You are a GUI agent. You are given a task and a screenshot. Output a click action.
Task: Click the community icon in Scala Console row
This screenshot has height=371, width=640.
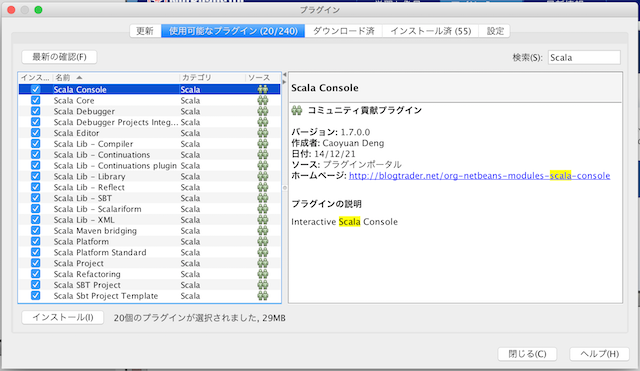click(263, 89)
